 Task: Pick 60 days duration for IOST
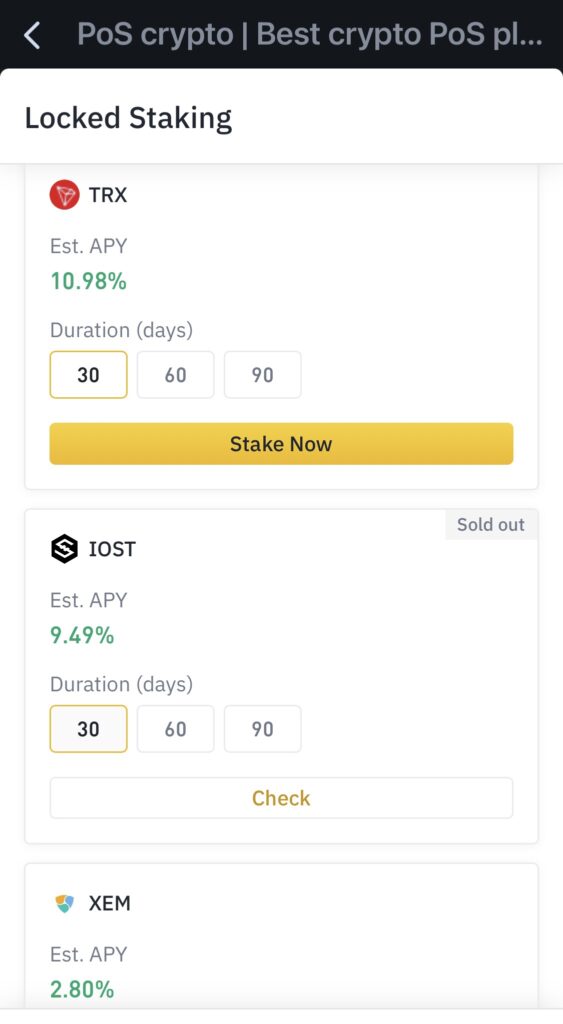pos(176,729)
